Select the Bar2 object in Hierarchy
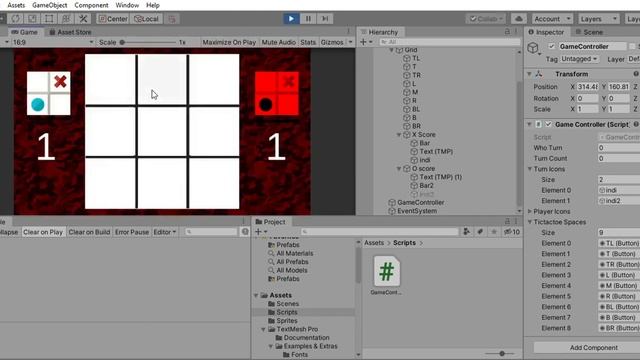 (x=427, y=186)
